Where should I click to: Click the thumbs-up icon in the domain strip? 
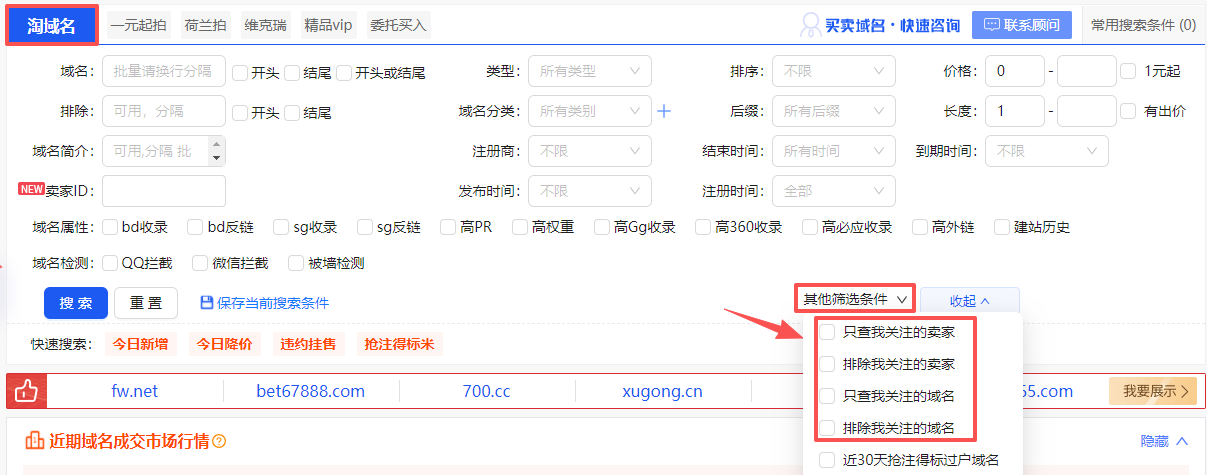point(26,391)
